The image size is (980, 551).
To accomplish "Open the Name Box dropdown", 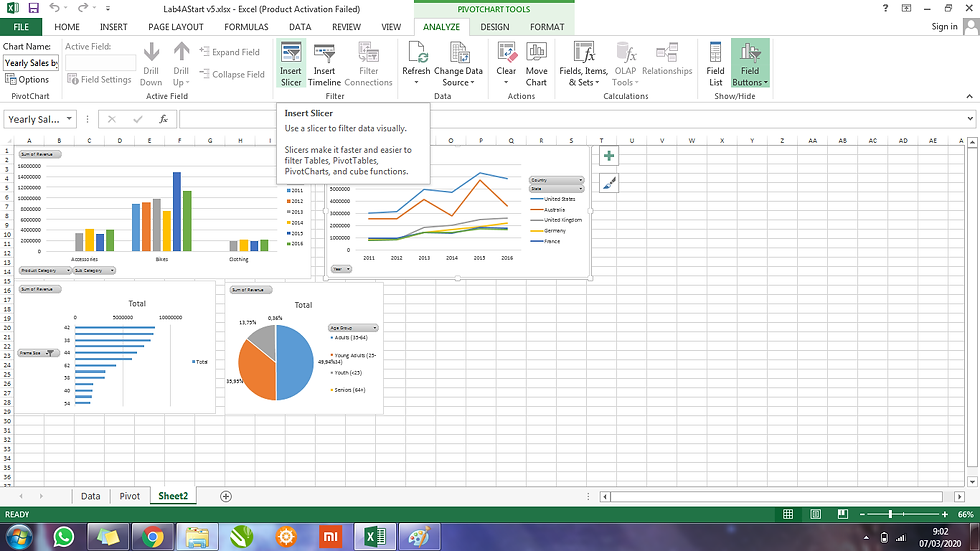I will (x=69, y=119).
